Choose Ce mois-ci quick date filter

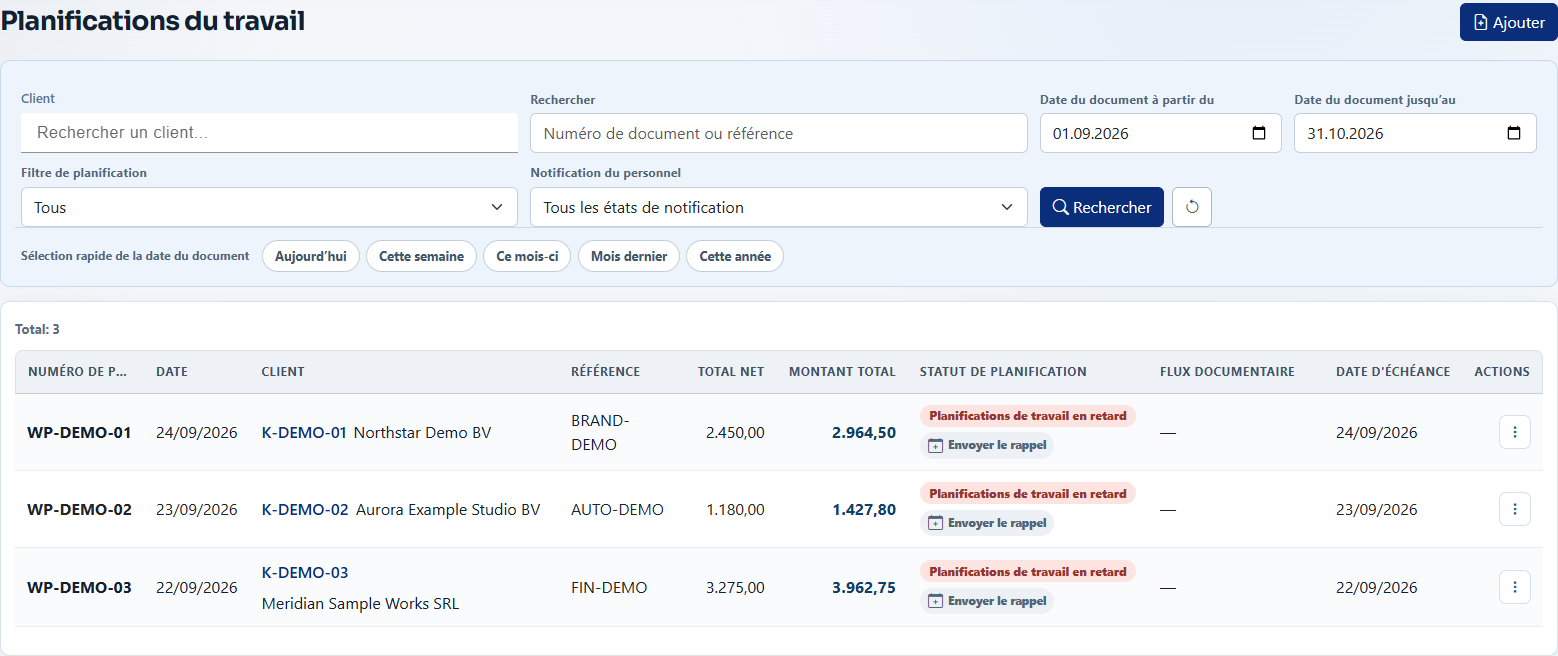[x=527, y=256]
